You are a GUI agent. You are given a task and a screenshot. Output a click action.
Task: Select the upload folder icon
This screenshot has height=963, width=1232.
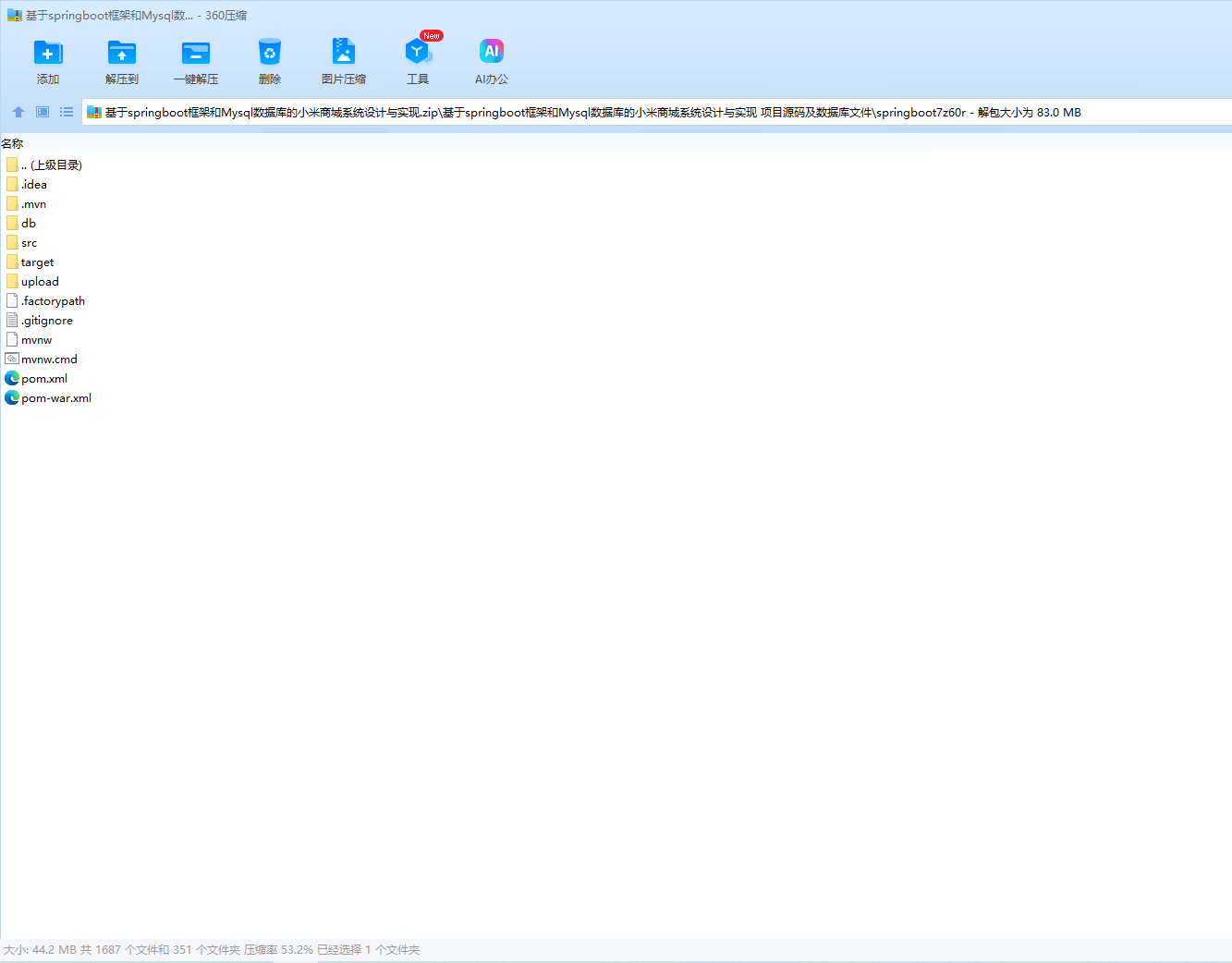[12, 281]
